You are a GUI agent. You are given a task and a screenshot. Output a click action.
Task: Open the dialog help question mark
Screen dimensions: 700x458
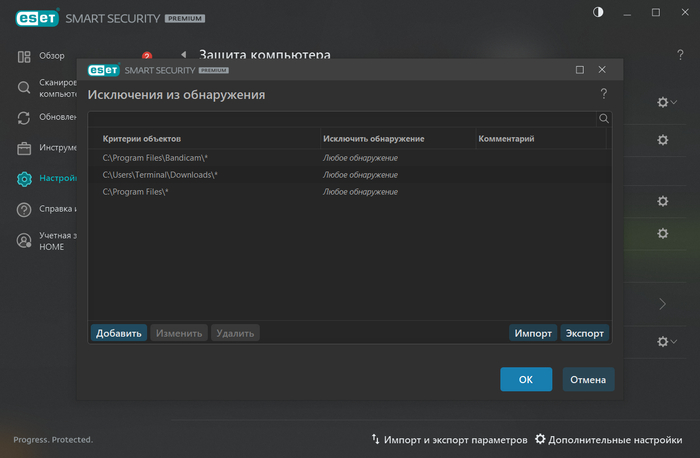click(x=604, y=94)
